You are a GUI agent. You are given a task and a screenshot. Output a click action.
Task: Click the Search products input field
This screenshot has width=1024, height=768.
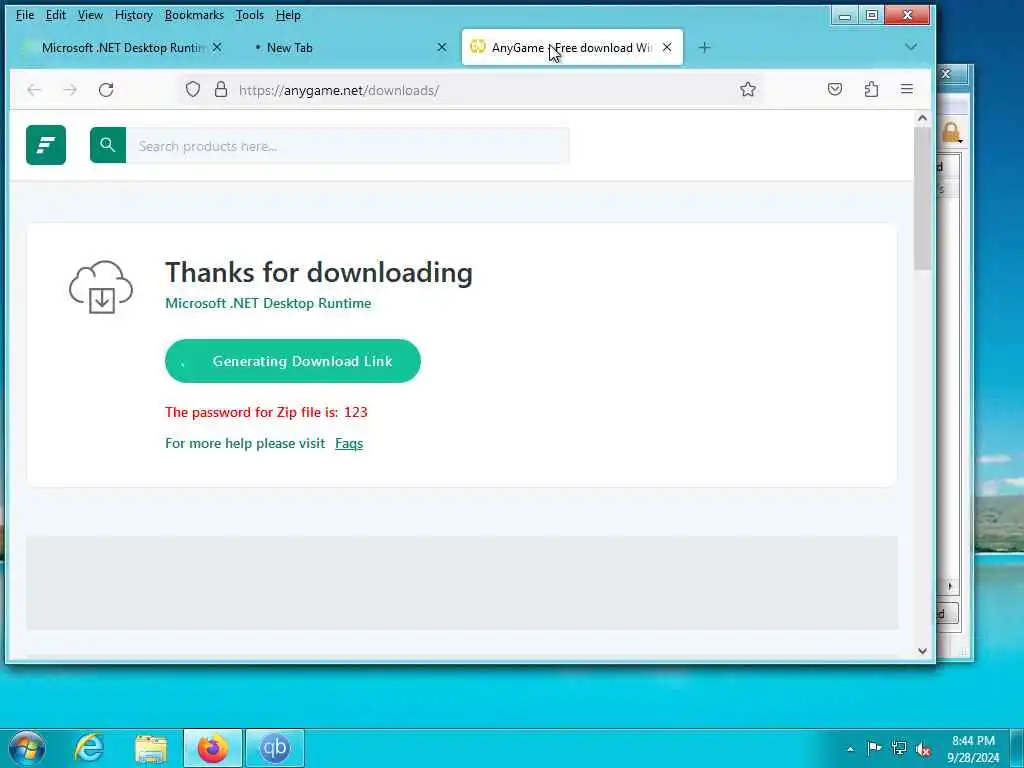[x=347, y=146]
